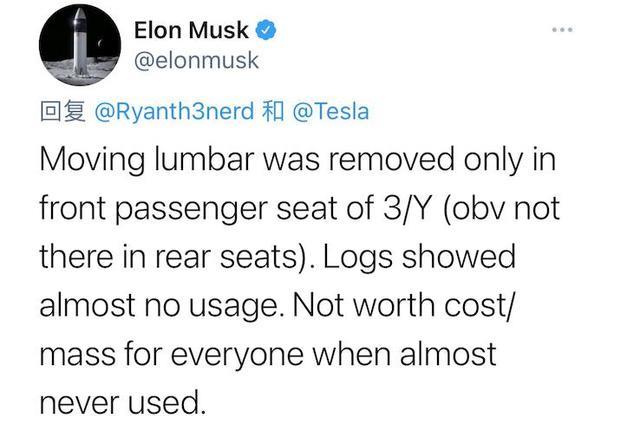Image resolution: width=640 pixels, height=431 pixels.
Task: Click the moon in the avatar image
Action: point(100,42)
